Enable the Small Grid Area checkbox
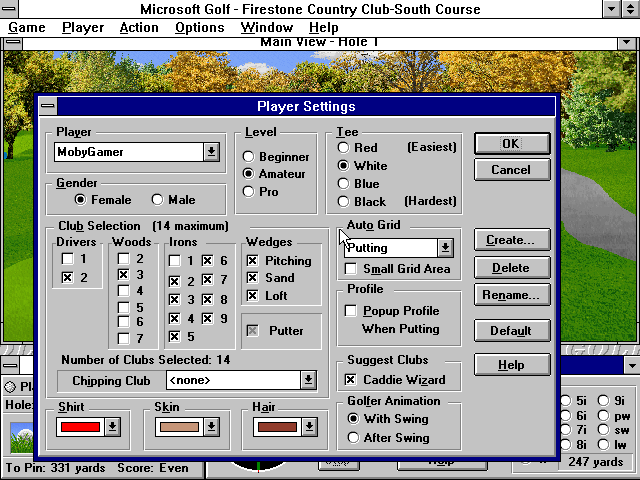 tap(351, 269)
